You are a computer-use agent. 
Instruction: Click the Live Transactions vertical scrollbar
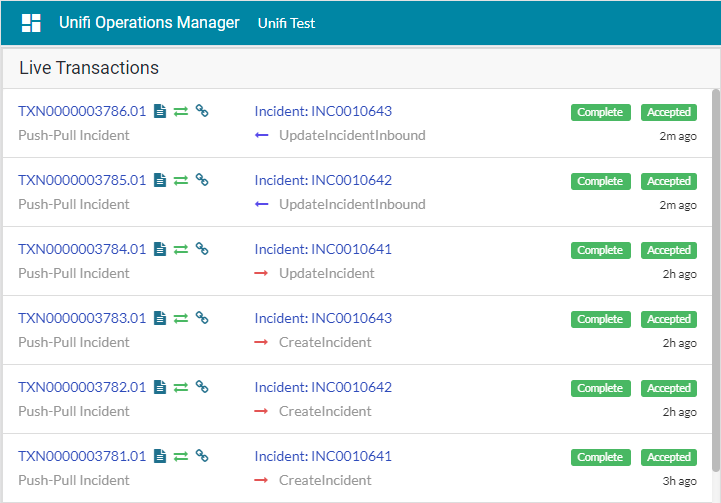coord(714,280)
